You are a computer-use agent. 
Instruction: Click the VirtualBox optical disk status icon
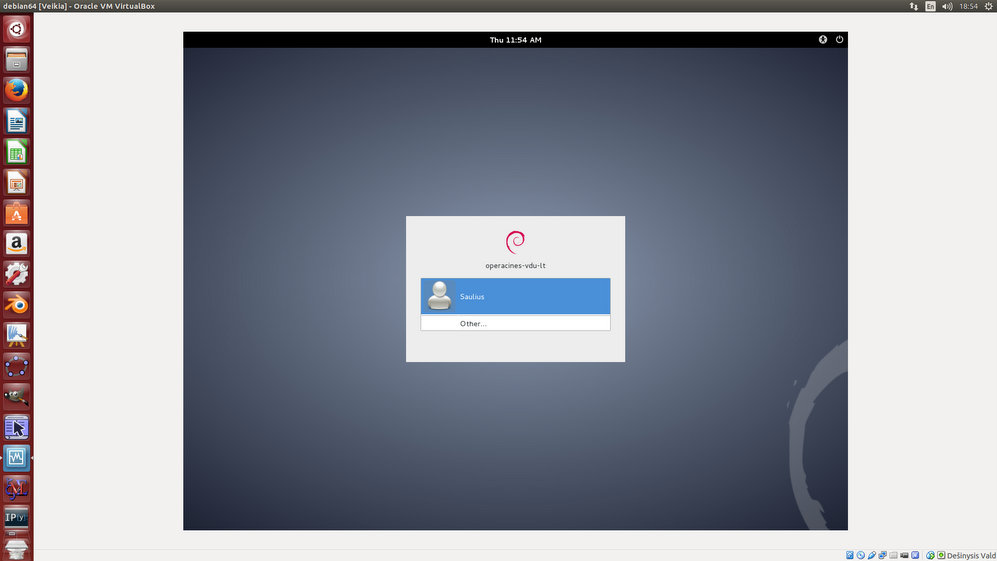pos(861,555)
